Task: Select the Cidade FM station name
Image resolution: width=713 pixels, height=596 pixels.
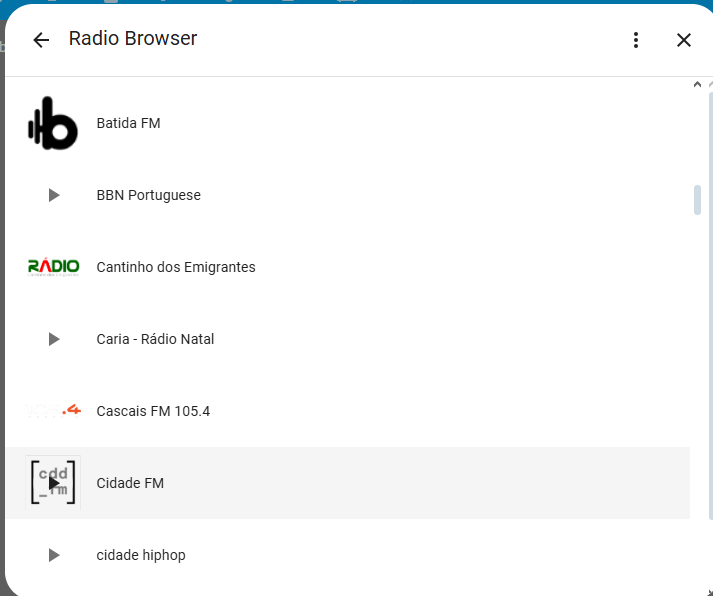Action: click(130, 483)
